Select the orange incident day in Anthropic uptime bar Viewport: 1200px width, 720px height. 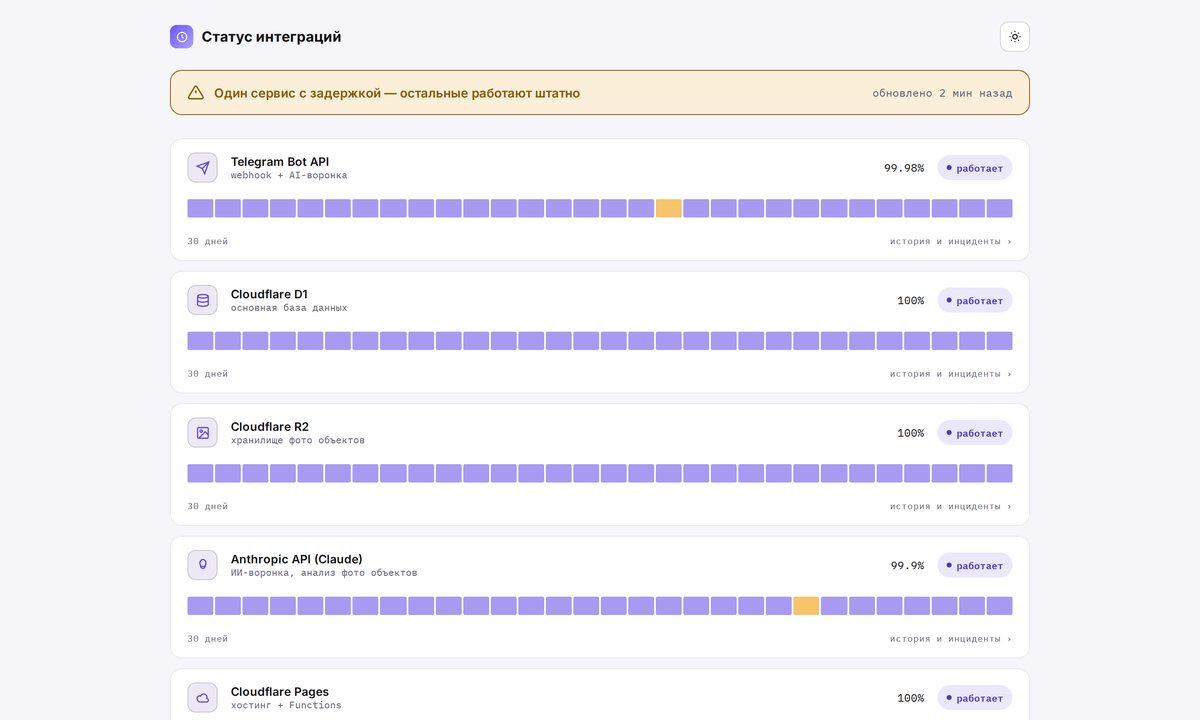[x=806, y=606]
